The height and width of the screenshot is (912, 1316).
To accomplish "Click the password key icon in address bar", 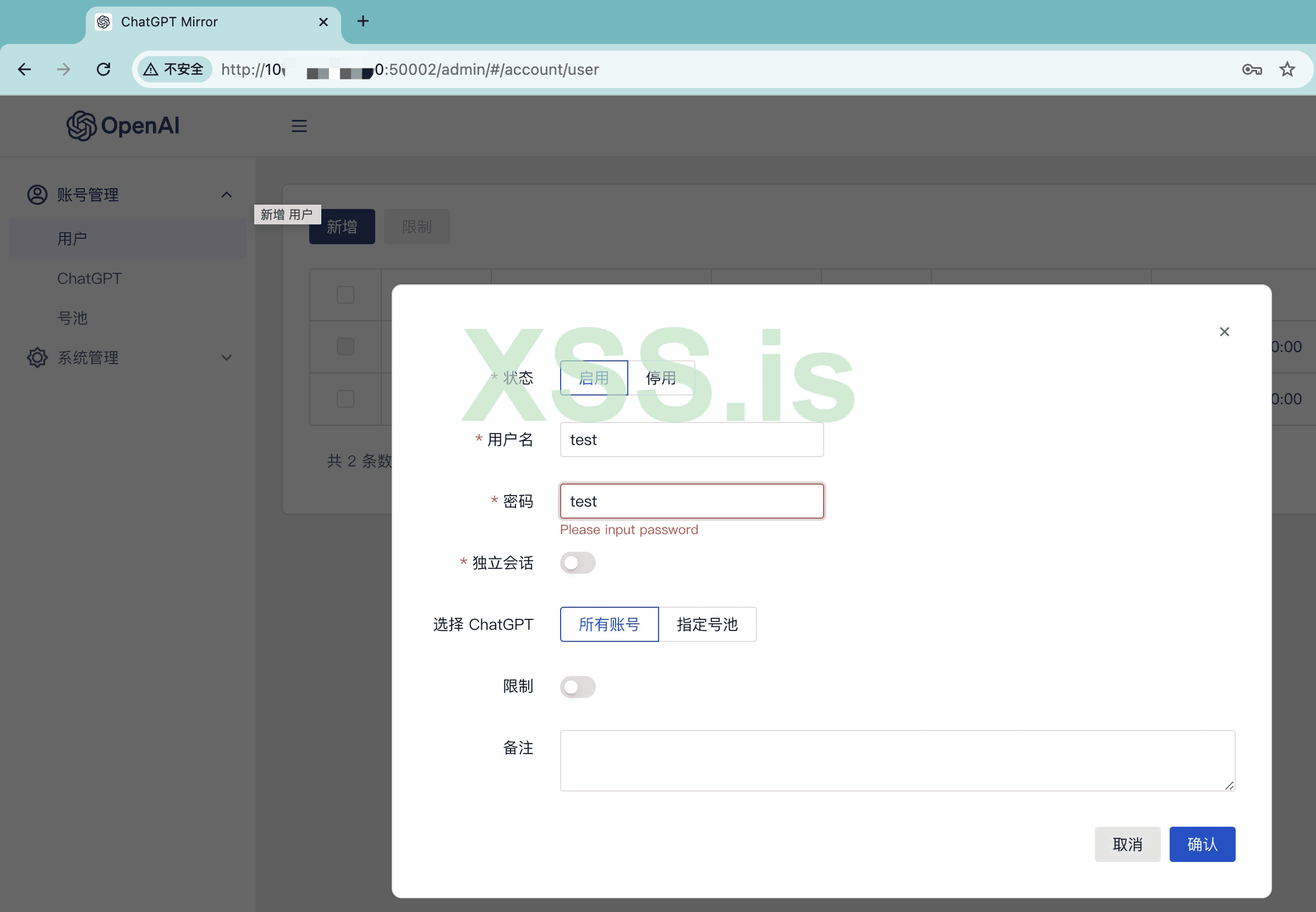I will coord(1252,70).
